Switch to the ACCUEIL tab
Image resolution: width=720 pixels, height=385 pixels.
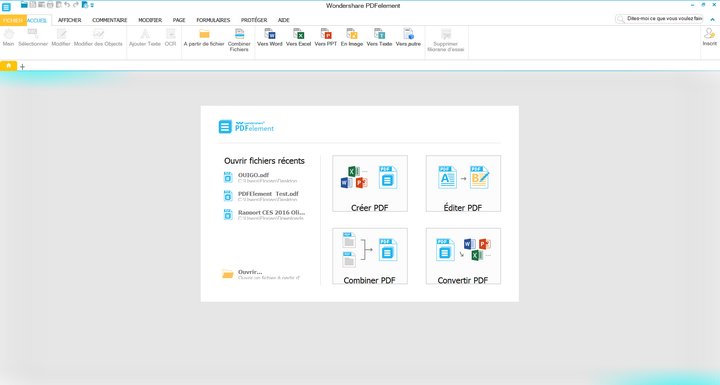[37, 20]
